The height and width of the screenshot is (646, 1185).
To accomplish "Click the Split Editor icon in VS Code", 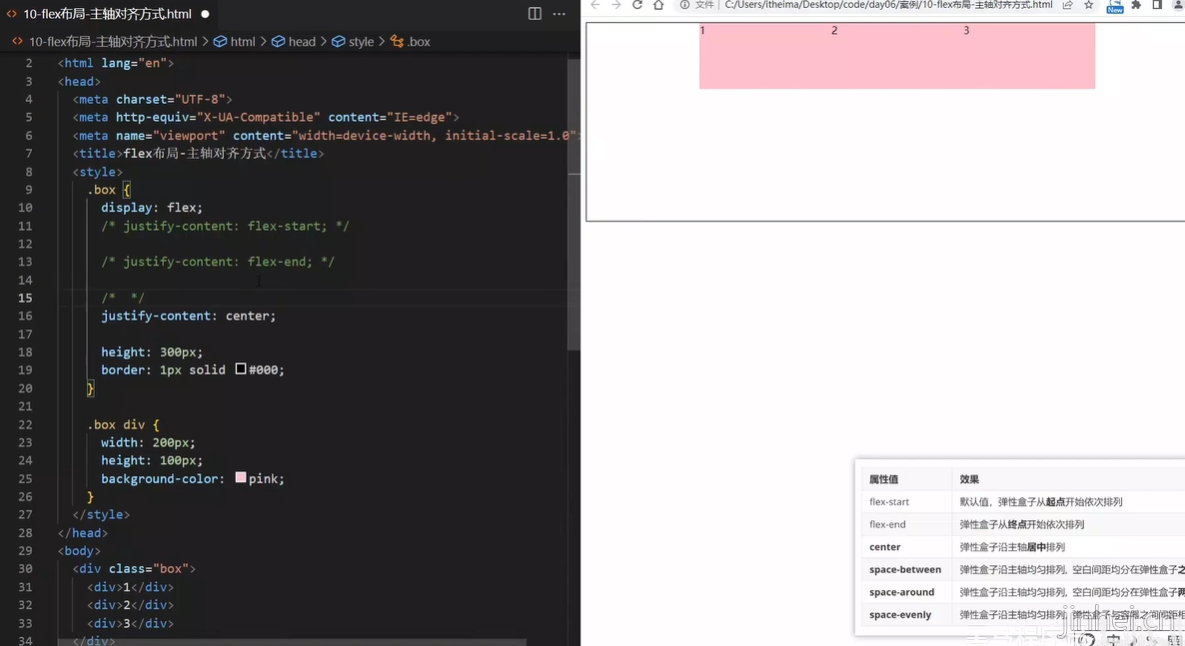I will [534, 14].
